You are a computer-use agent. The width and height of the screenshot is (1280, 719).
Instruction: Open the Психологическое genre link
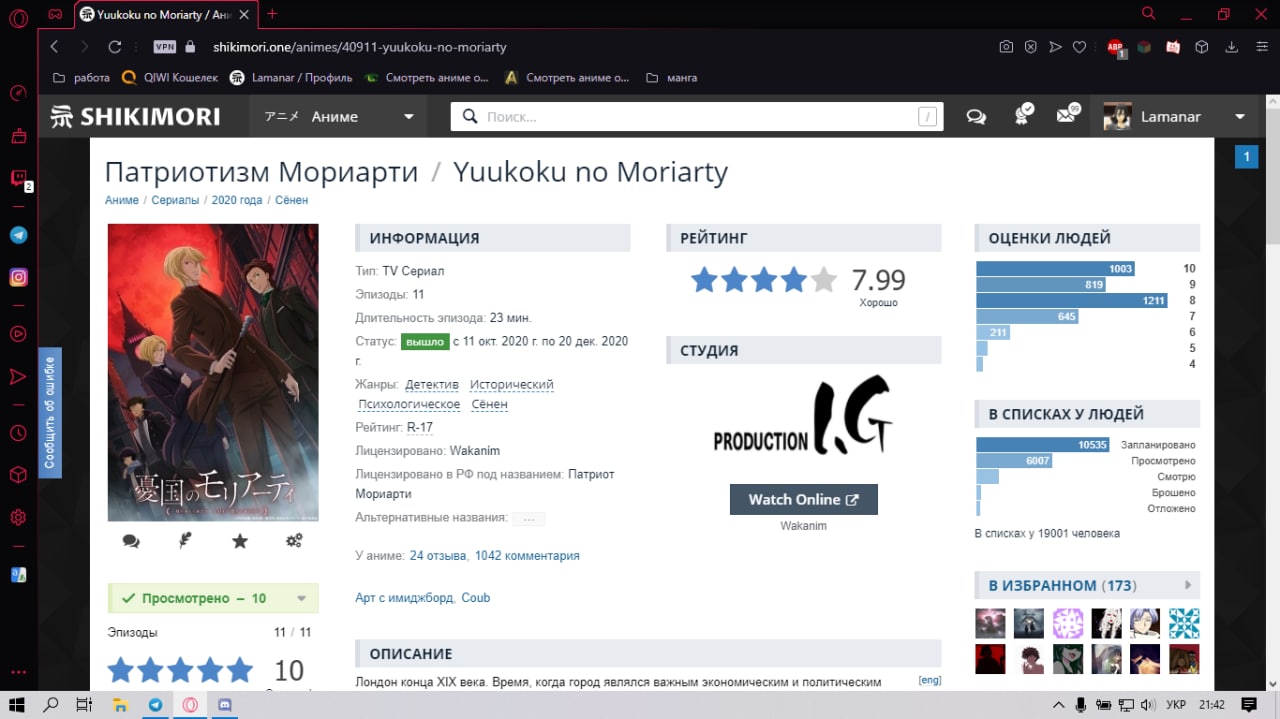(x=409, y=404)
